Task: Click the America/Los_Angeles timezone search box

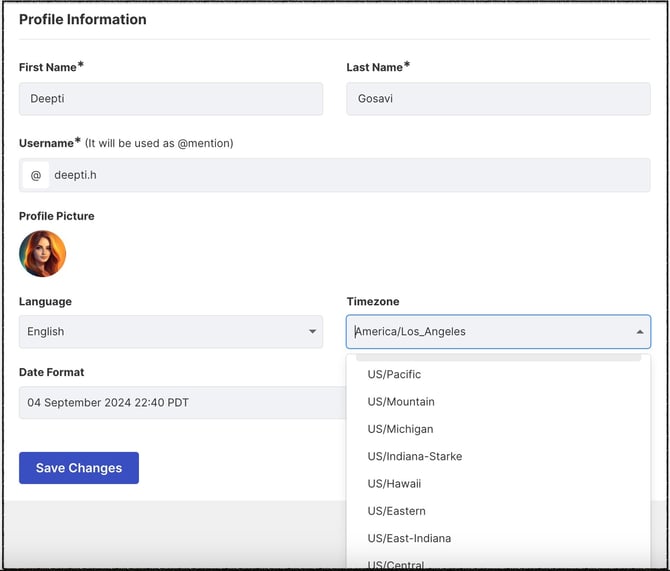Action: click(491, 332)
